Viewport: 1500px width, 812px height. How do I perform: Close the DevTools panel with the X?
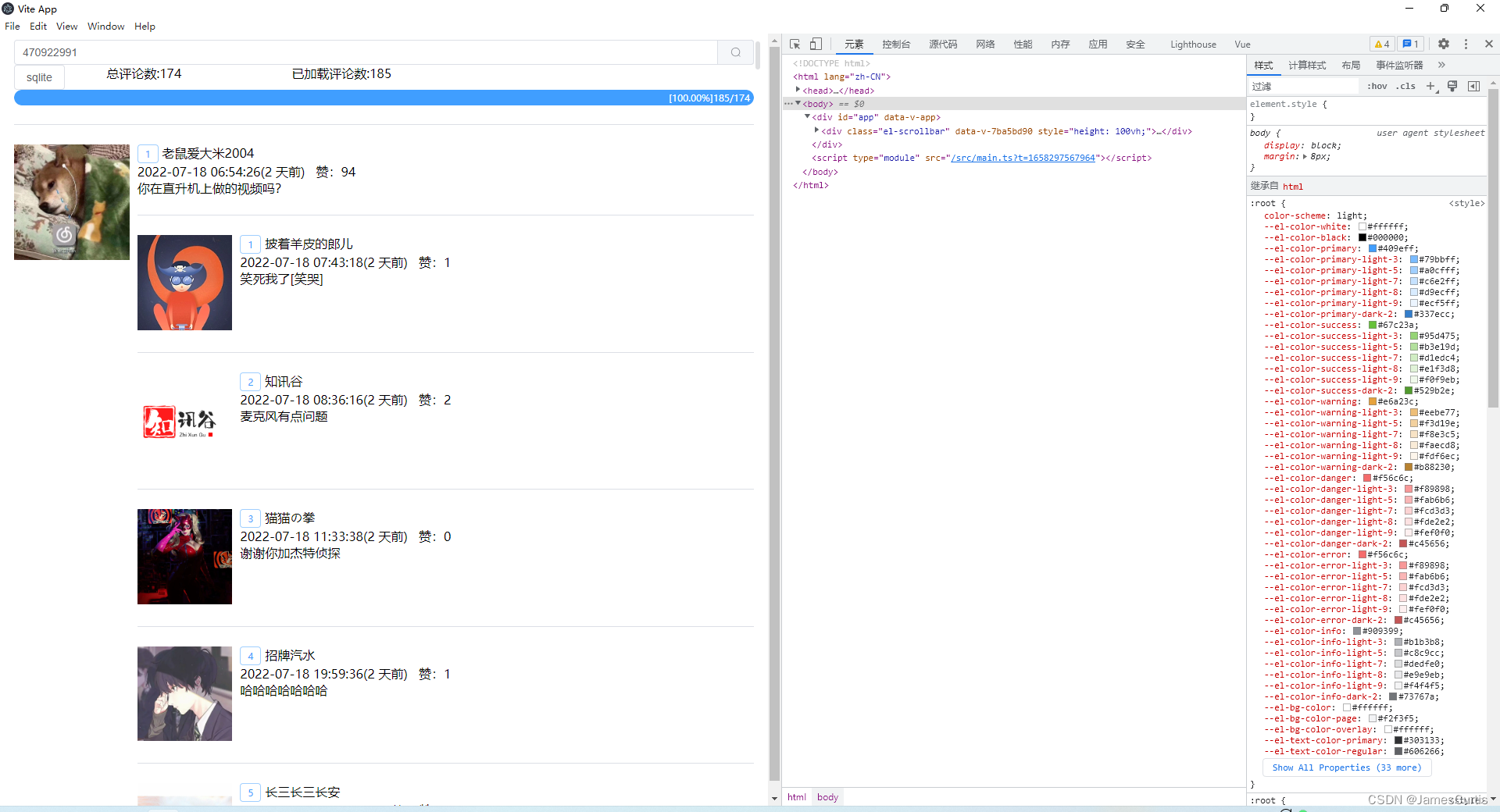click(1488, 45)
